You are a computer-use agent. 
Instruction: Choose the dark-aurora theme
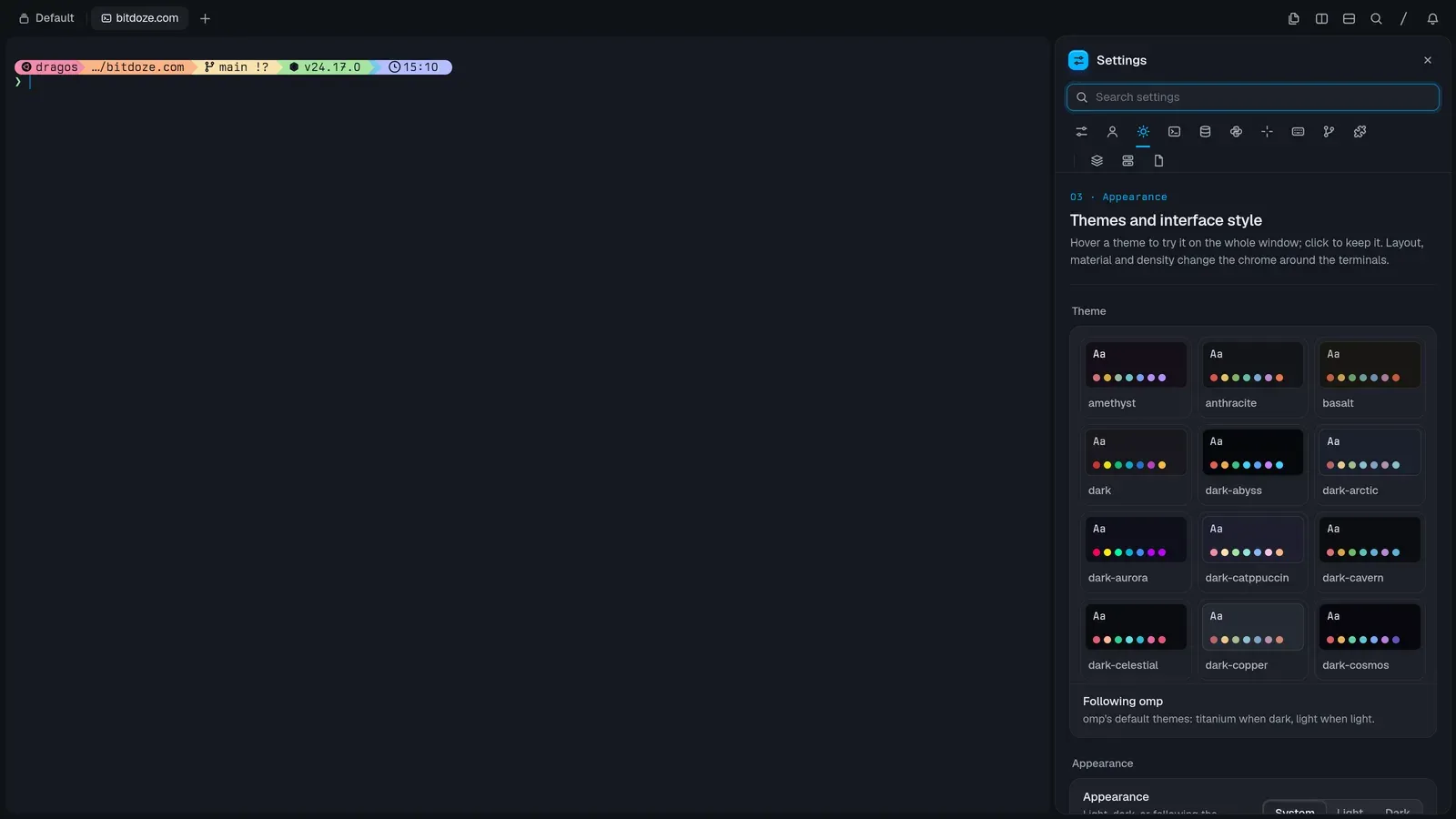tap(1136, 552)
